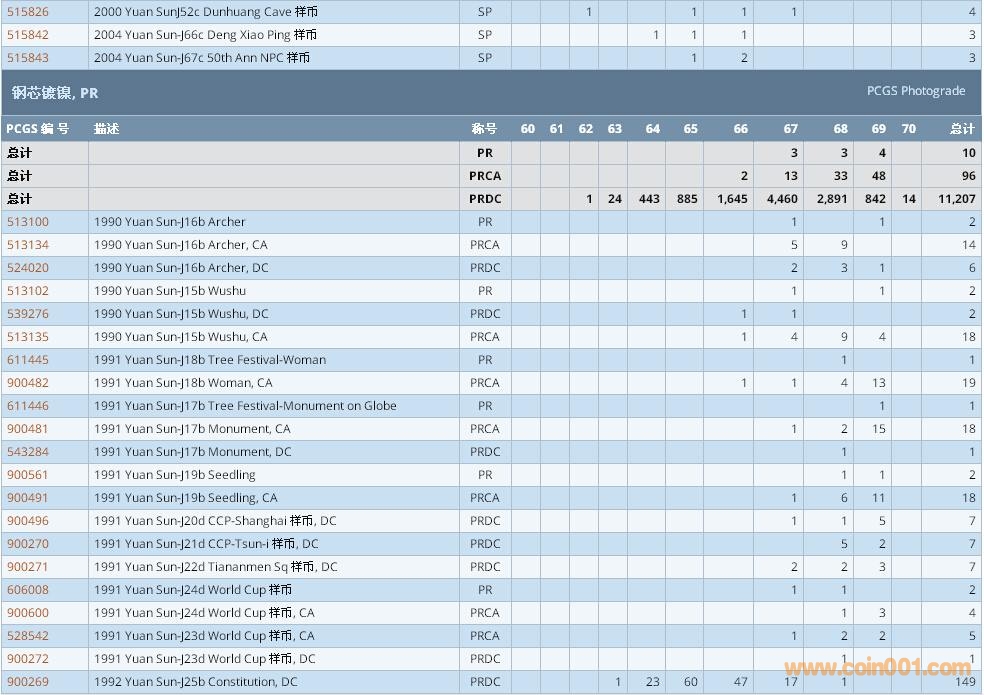Open coin number 524020 link
Screen dimensions: 984x695
(x=27, y=268)
